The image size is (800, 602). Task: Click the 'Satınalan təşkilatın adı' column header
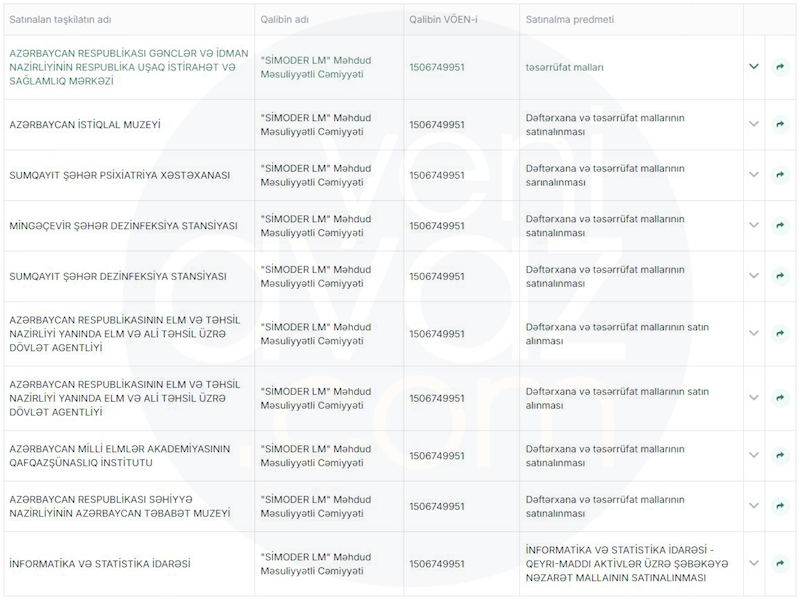pyautogui.click(x=60, y=19)
